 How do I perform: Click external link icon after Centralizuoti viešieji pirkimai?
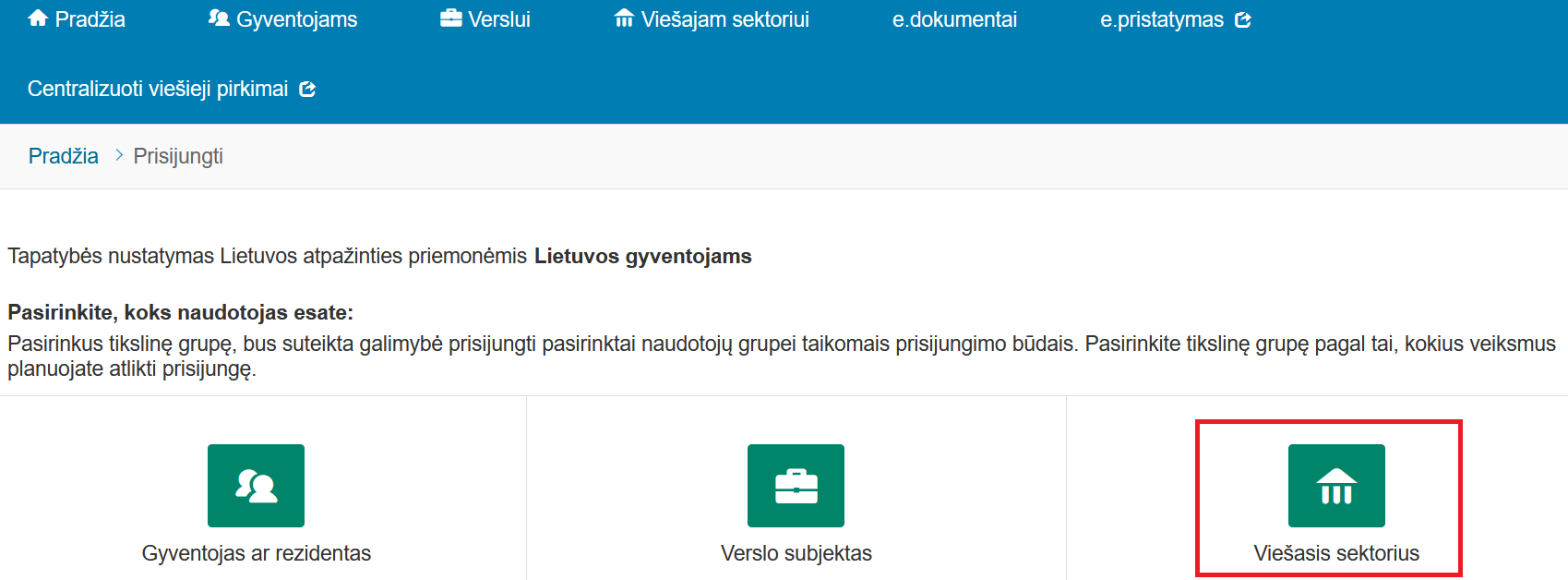[x=307, y=90]
